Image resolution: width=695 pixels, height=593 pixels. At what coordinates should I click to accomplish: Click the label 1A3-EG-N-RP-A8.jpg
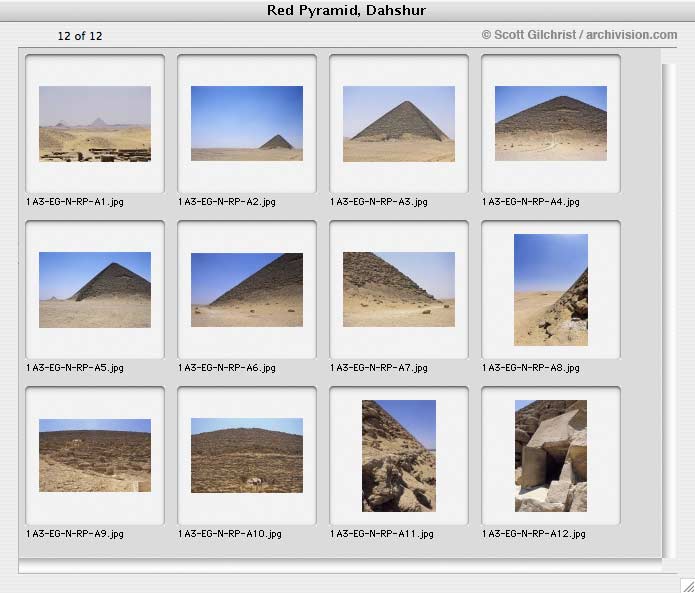pyautogui.click(x=531, y=368)
